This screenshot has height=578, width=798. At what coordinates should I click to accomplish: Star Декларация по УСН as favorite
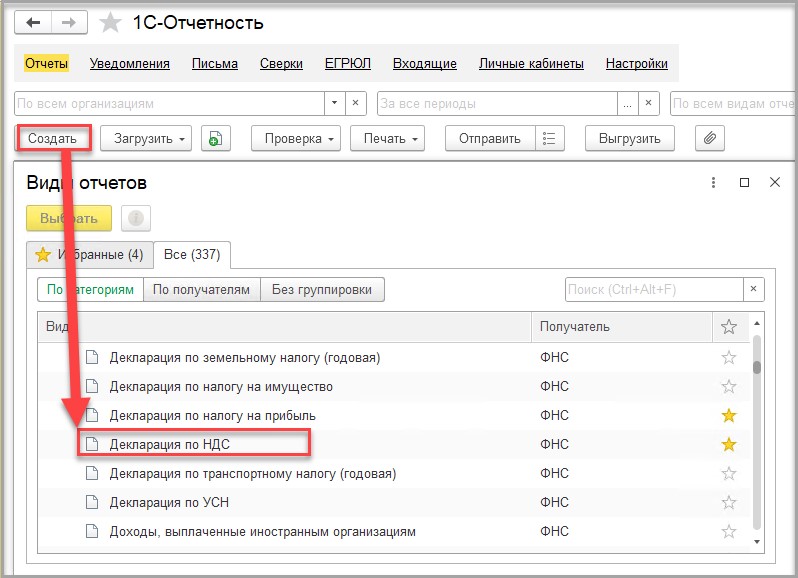[x=729, y=502]
